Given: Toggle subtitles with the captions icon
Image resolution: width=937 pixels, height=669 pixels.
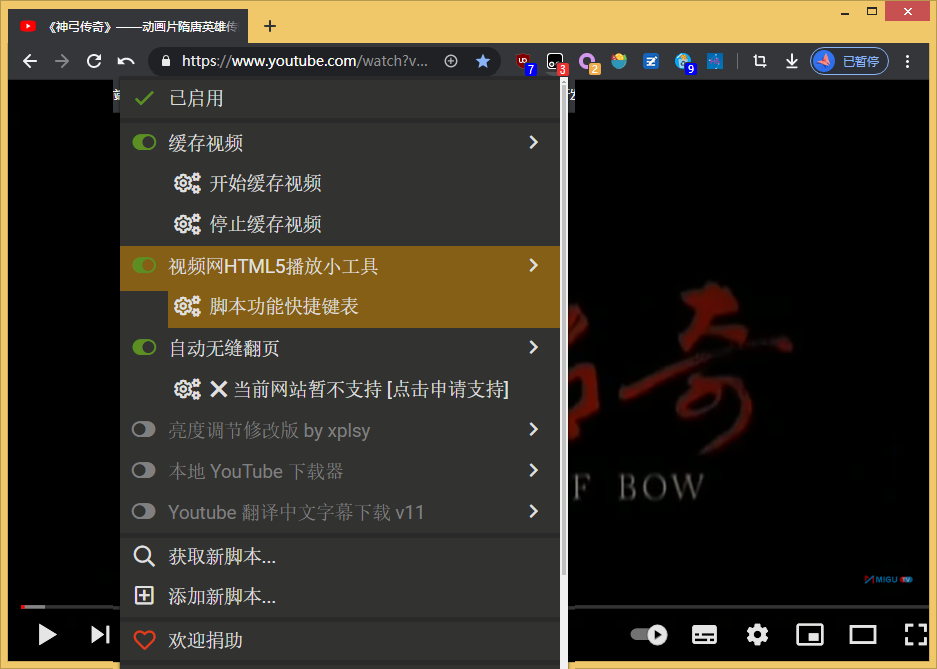Looking at the screenshot, I should coord(704,634).
